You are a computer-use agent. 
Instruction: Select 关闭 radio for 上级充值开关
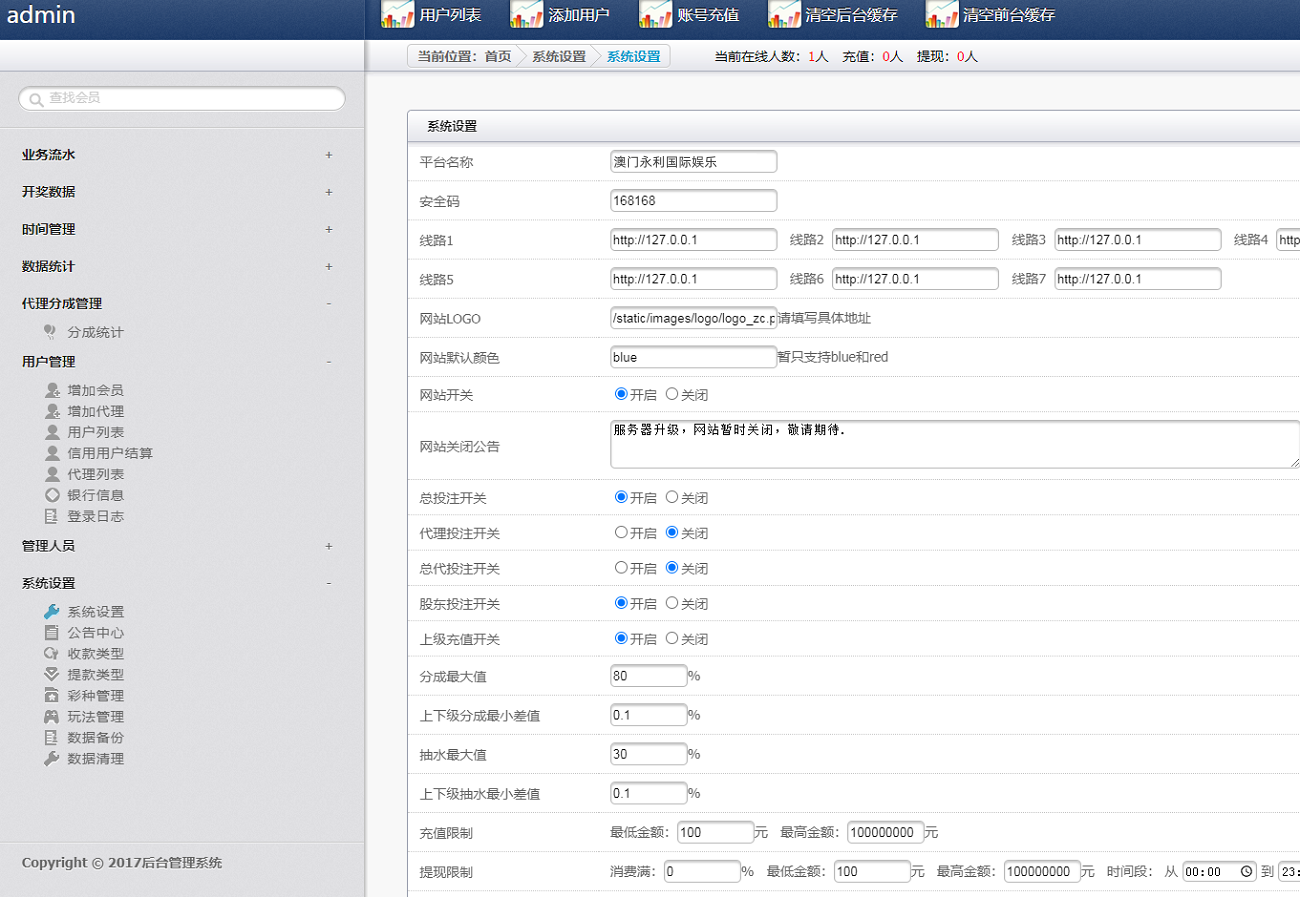click(x=672, y=638)
